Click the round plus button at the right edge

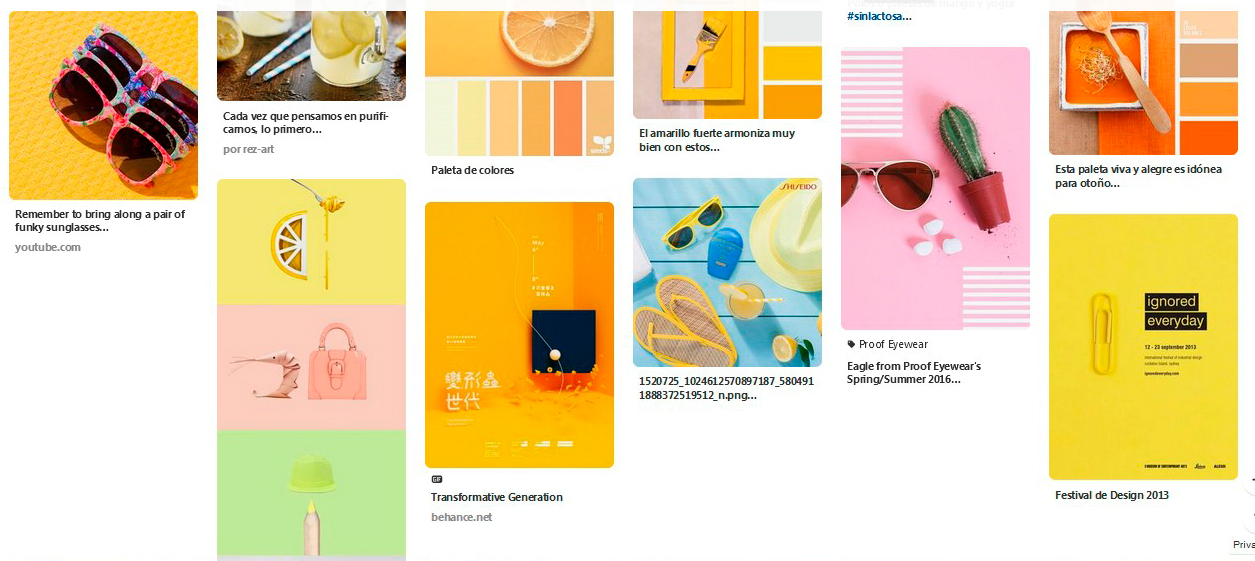[1250, 483]
